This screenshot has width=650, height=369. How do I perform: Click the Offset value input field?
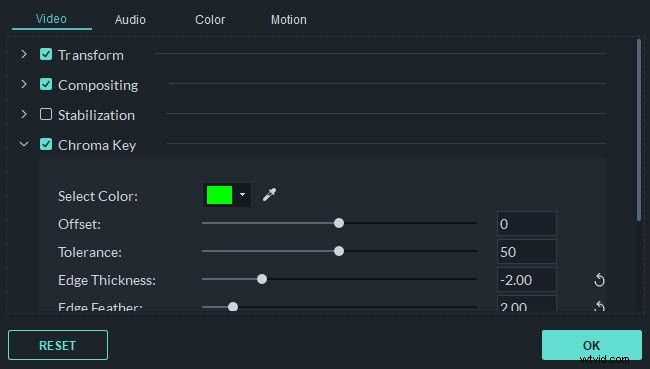pyautogui.click(x=526, y=224)
